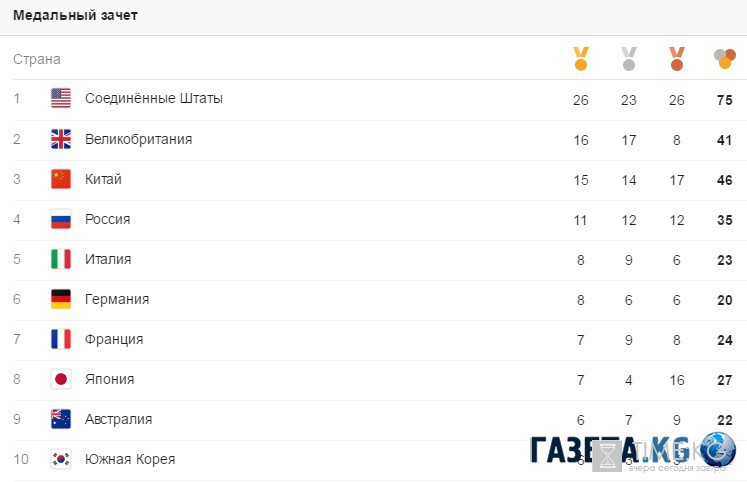
Task: Click the Russia flag icon
Action: pos(61,219)
